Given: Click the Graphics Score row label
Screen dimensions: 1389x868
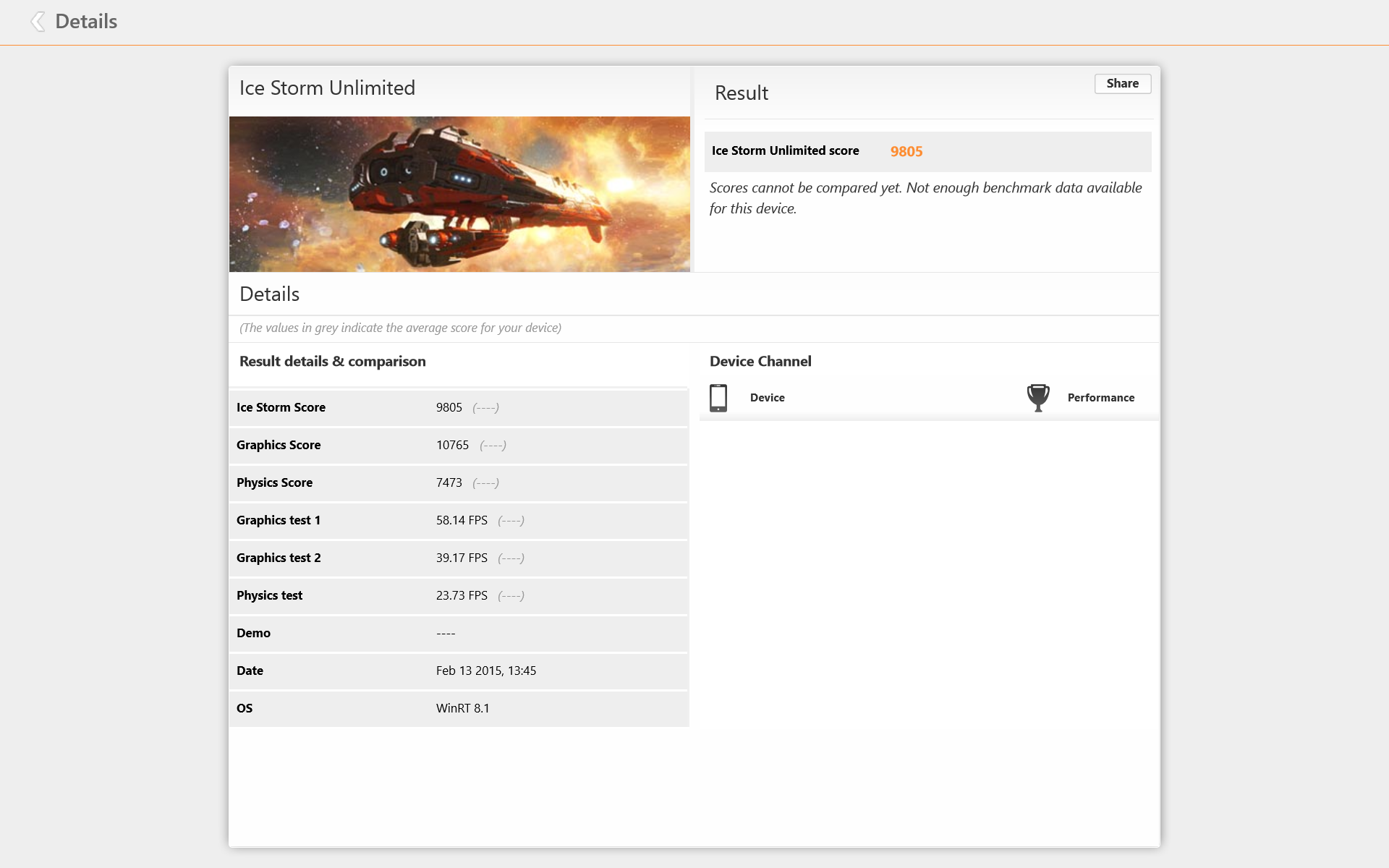Looking at the screenshot, I should [x=279, y=445].
